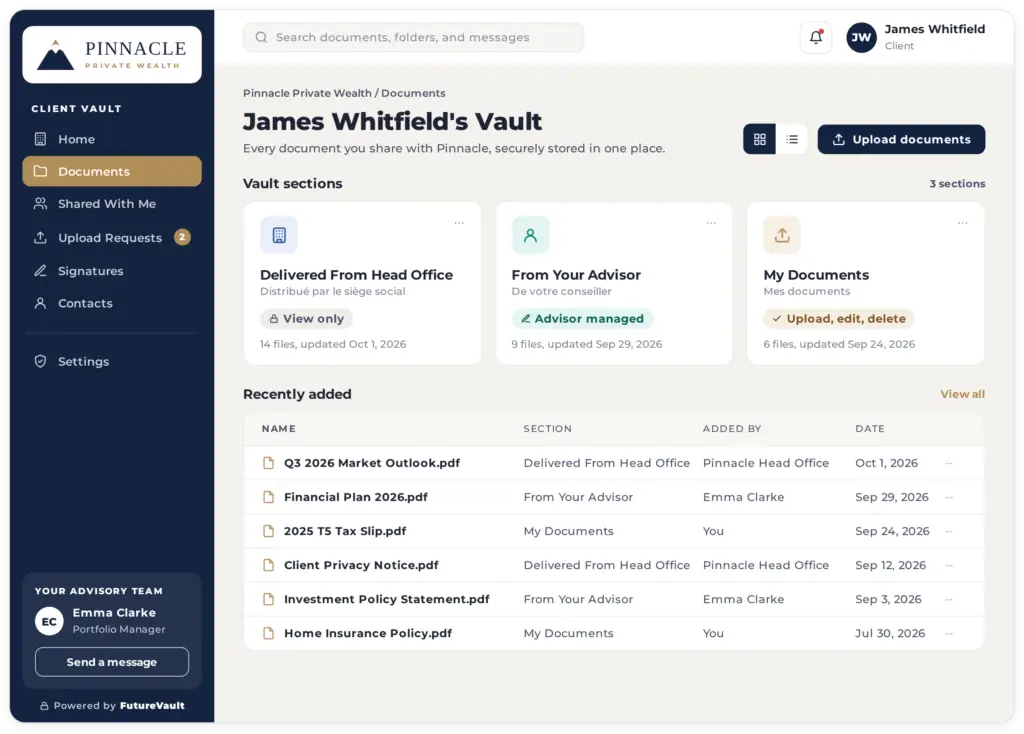Click the From Your Advisor person icon
Screen dimensions: 1024x734
[530, 235]
